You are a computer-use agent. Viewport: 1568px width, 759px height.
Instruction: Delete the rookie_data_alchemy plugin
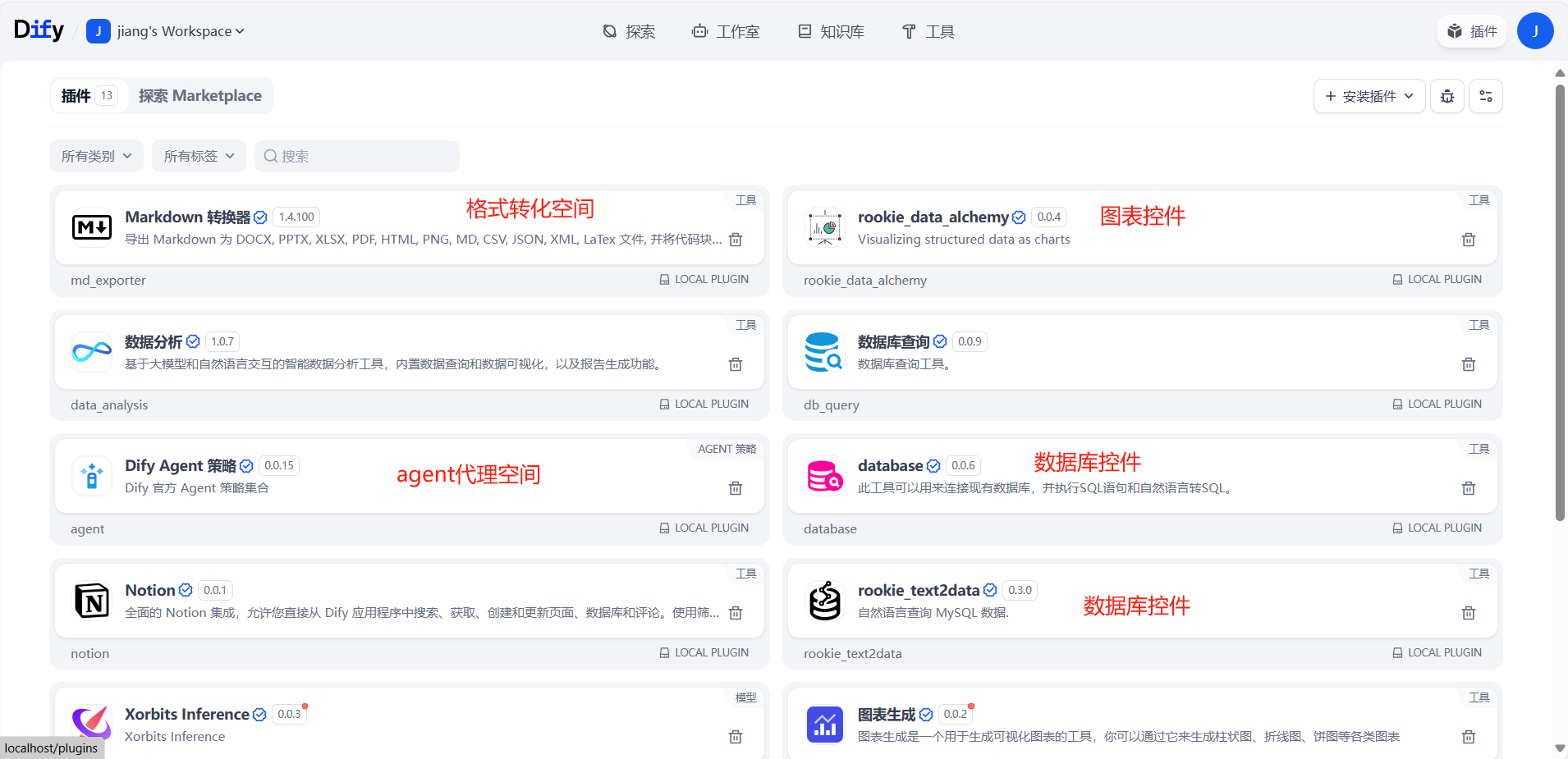point(1469,240)
